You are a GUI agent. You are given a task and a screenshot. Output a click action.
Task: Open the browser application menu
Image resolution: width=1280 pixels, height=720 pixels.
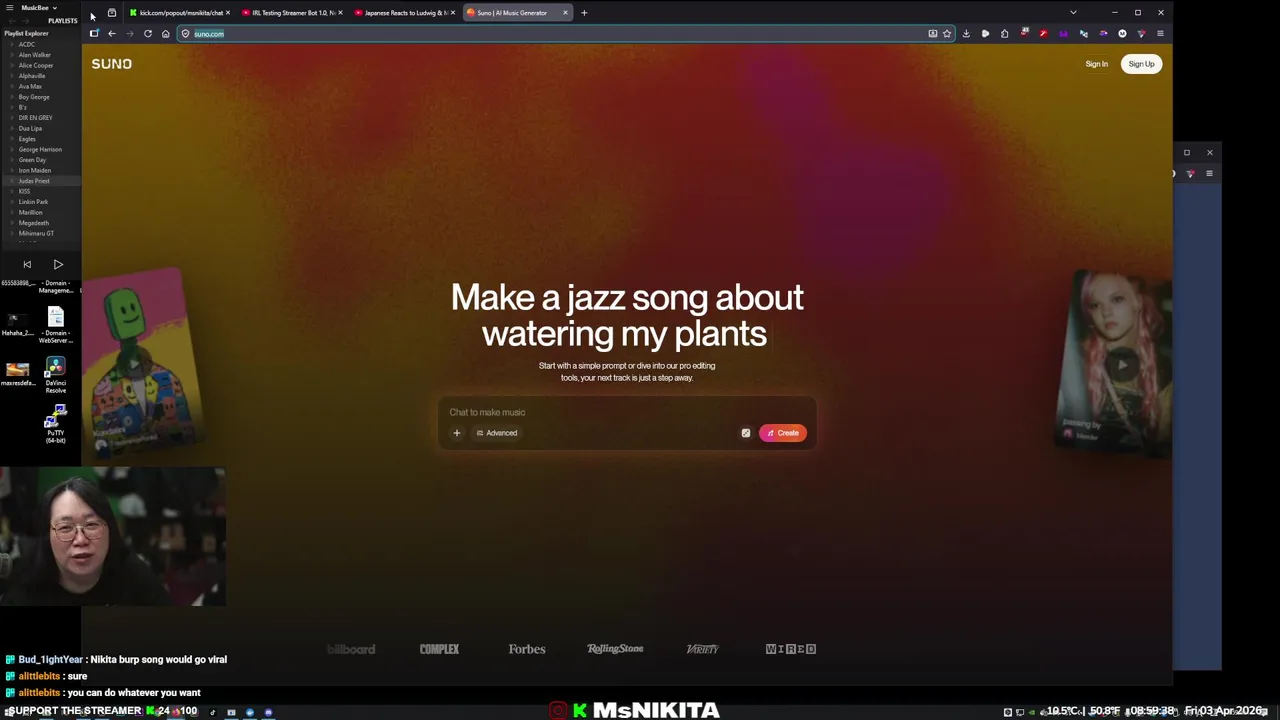[x=1160, y=34]
